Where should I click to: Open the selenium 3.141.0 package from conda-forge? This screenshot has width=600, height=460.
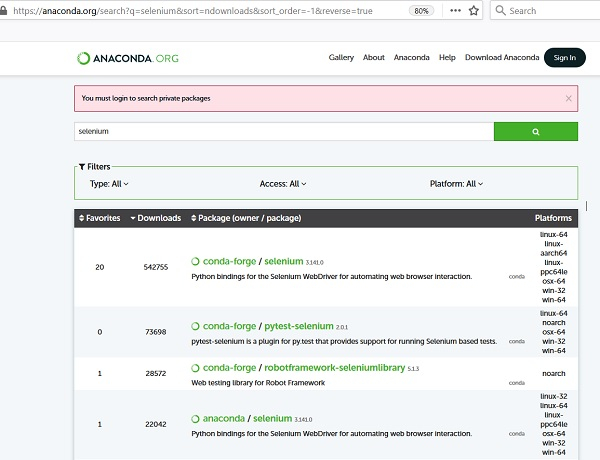point(284,261)
